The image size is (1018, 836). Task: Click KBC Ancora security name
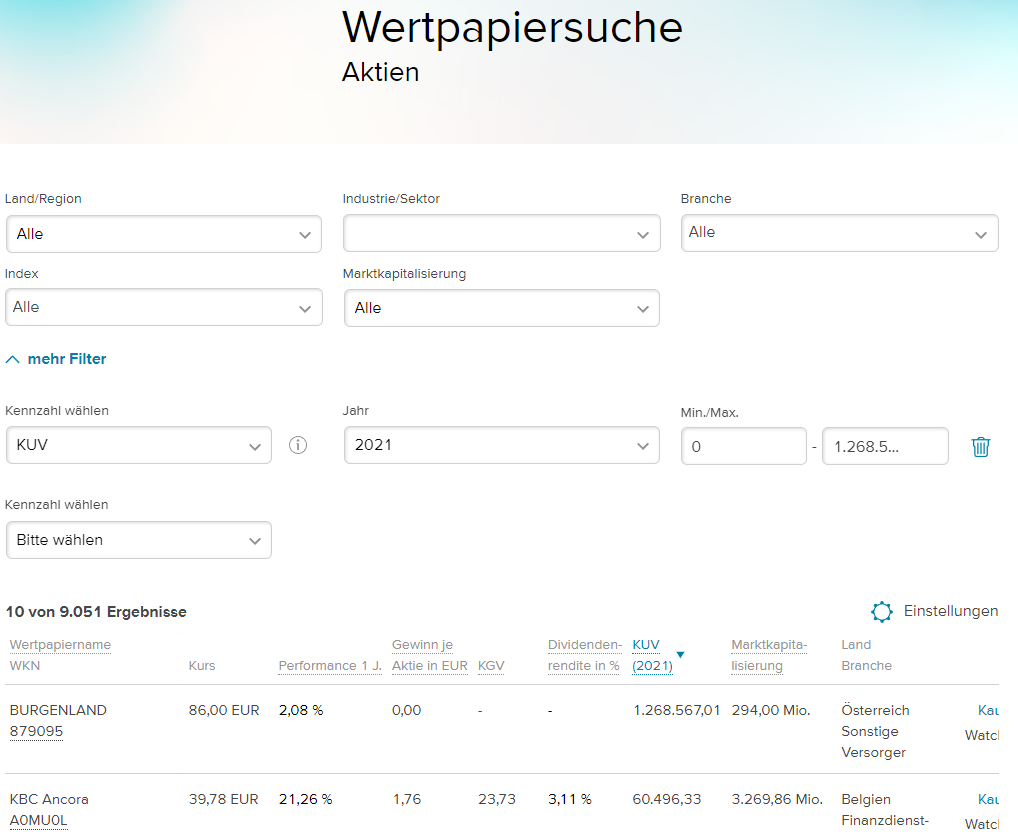click(x=49, y=800)
